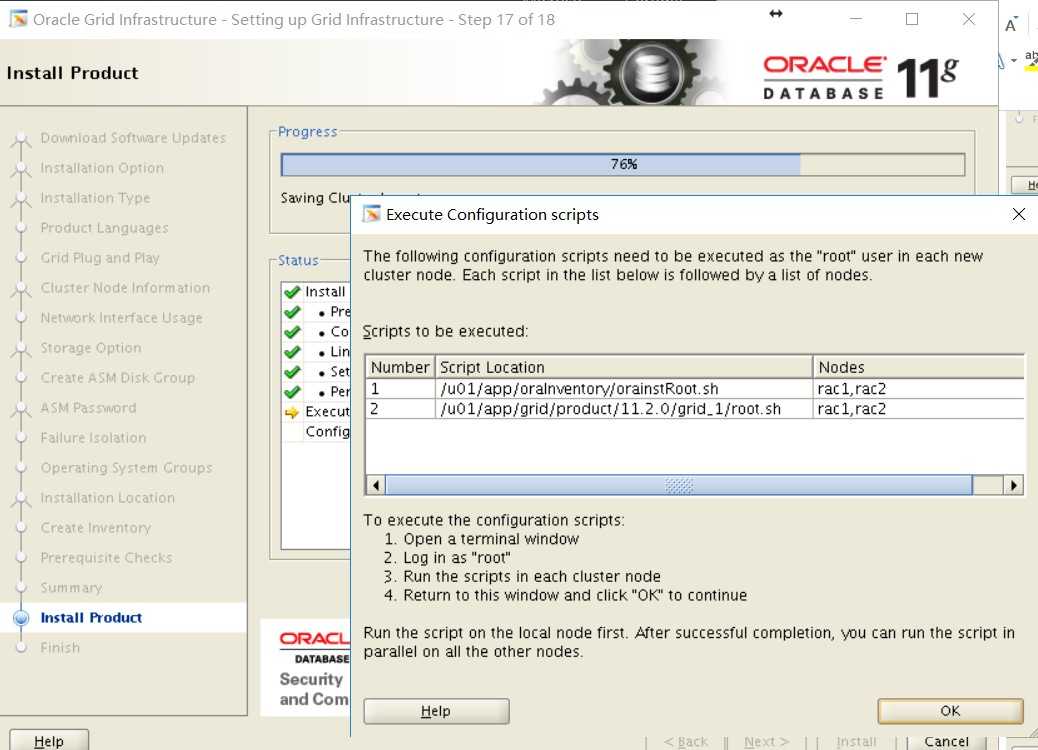Select Storage Option step

pos(91,348)
